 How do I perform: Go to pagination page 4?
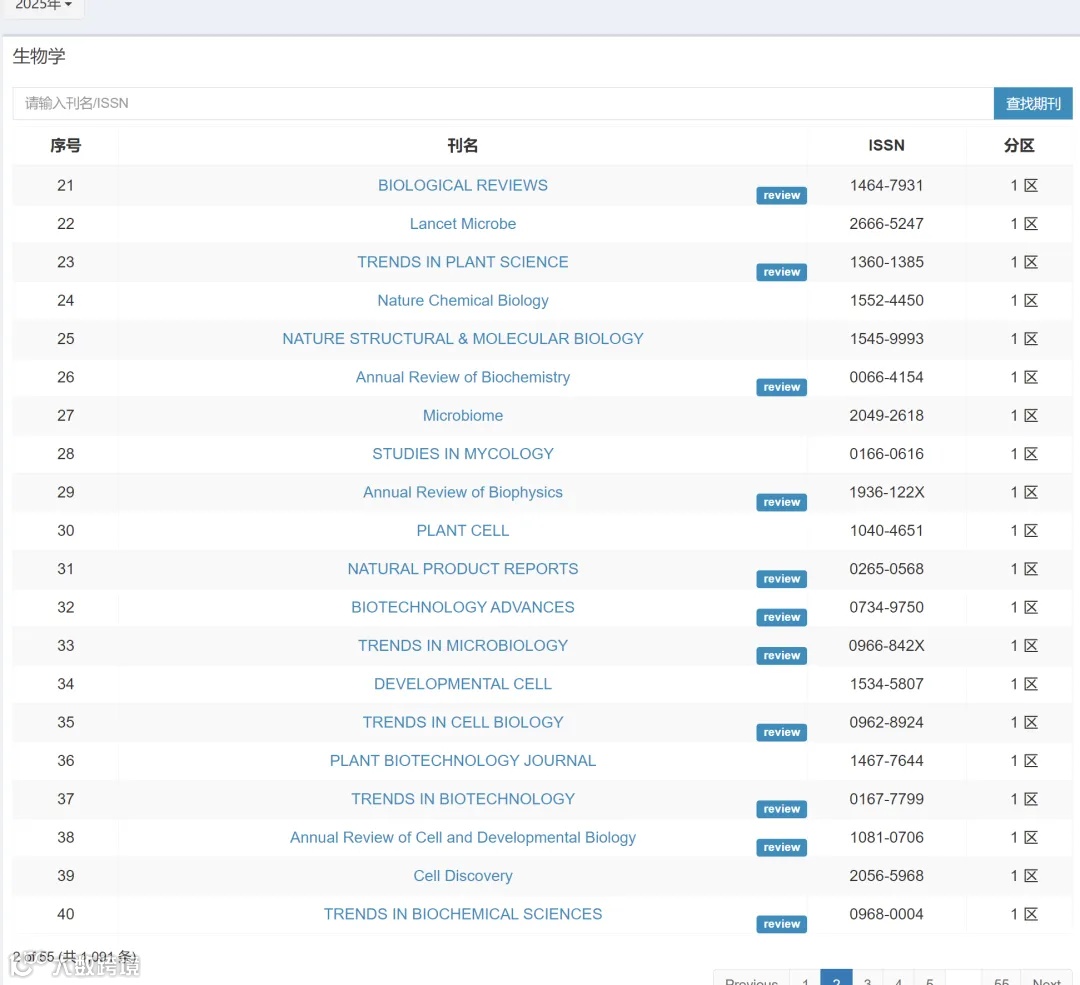[898, 978]
